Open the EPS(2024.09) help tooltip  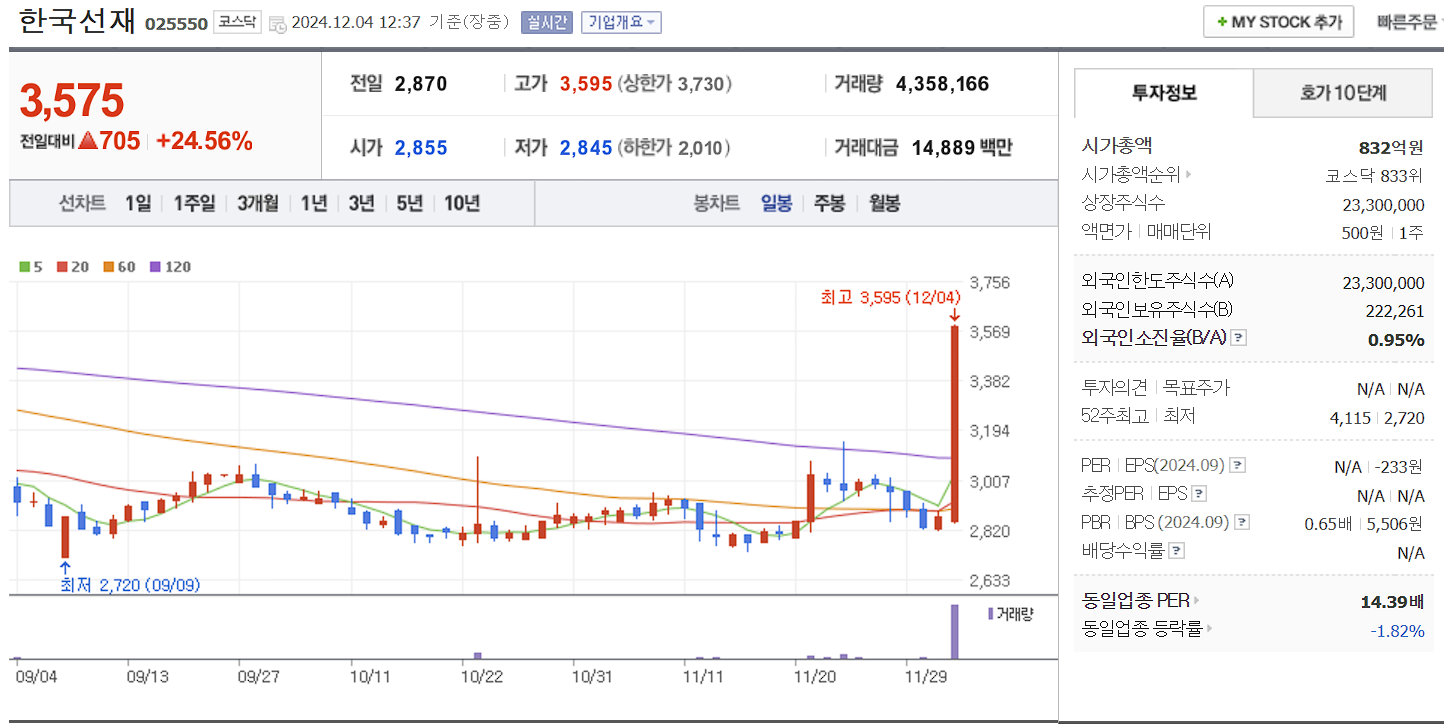click(x=1237, y=465)
